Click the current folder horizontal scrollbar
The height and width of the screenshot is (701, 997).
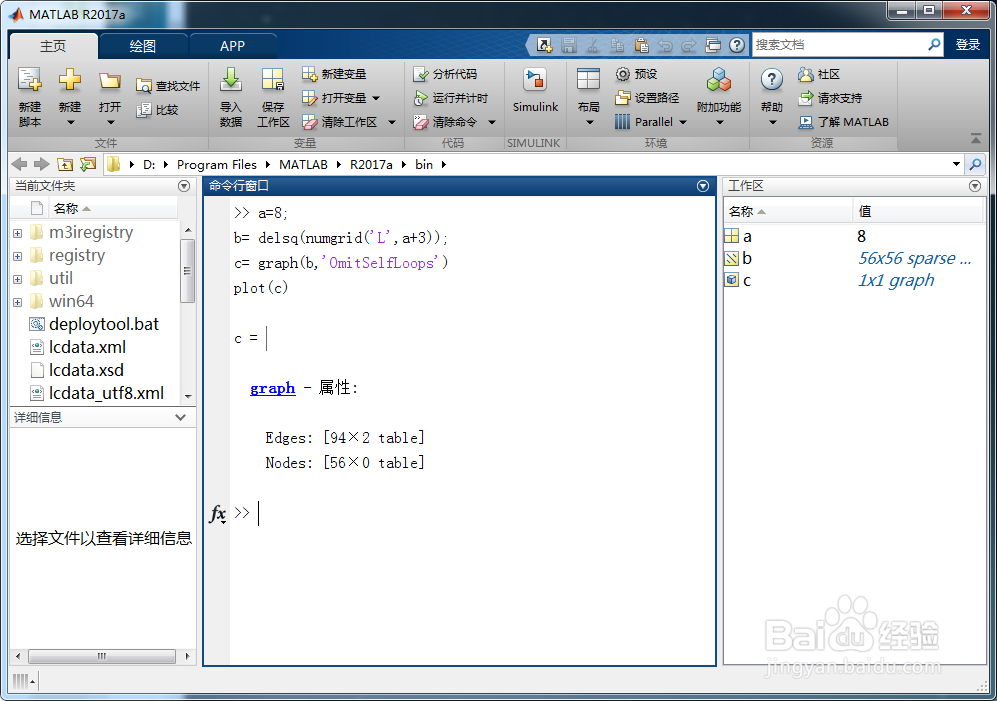tap(102, 656)
